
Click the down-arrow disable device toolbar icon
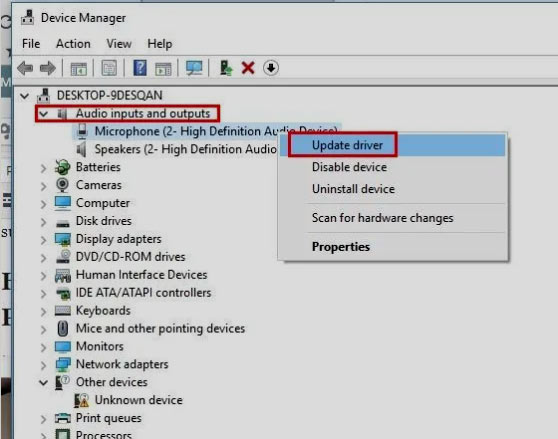(271, 68)
